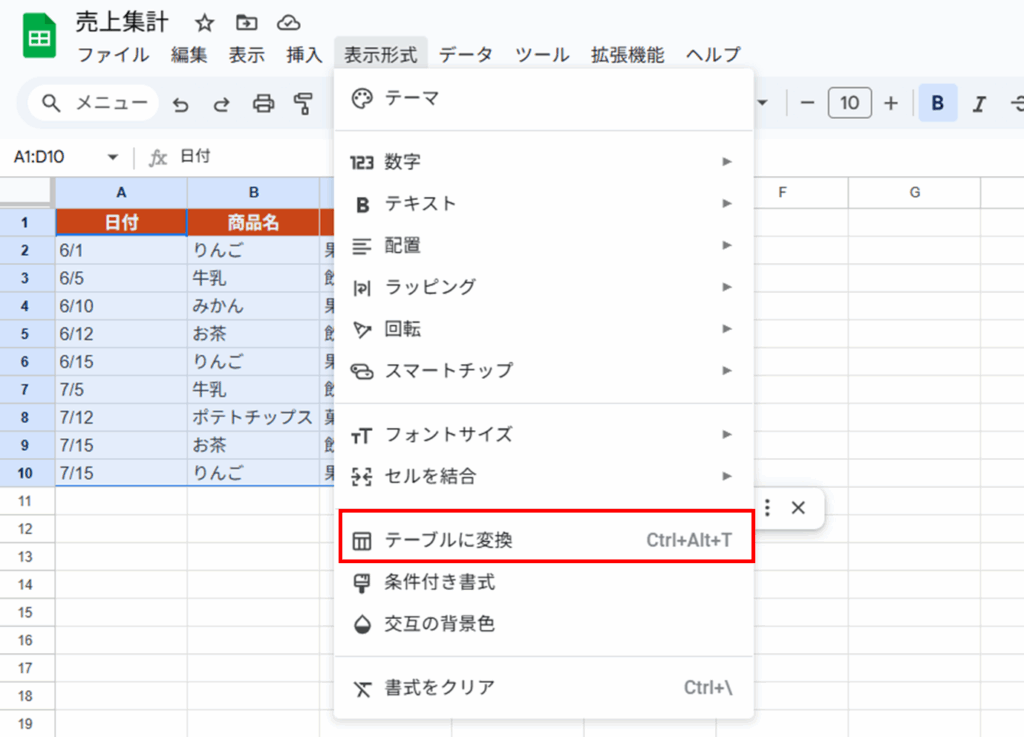1024x737 pixels.
Task: Toggle bold formatting button
Action: [x=937, y=103]
